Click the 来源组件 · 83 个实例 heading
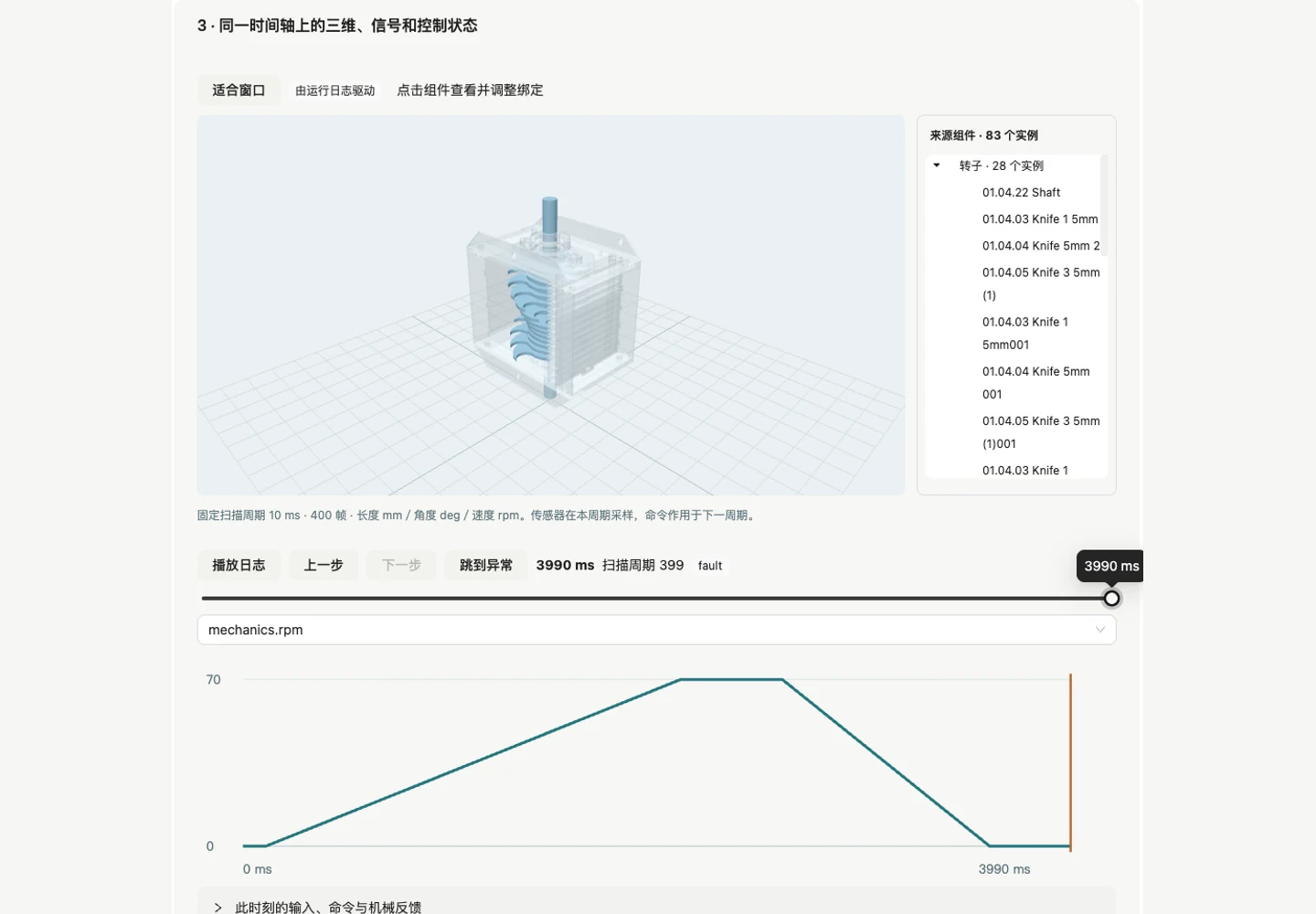The height and width of the screenshot is (914, 1316). 983,135
